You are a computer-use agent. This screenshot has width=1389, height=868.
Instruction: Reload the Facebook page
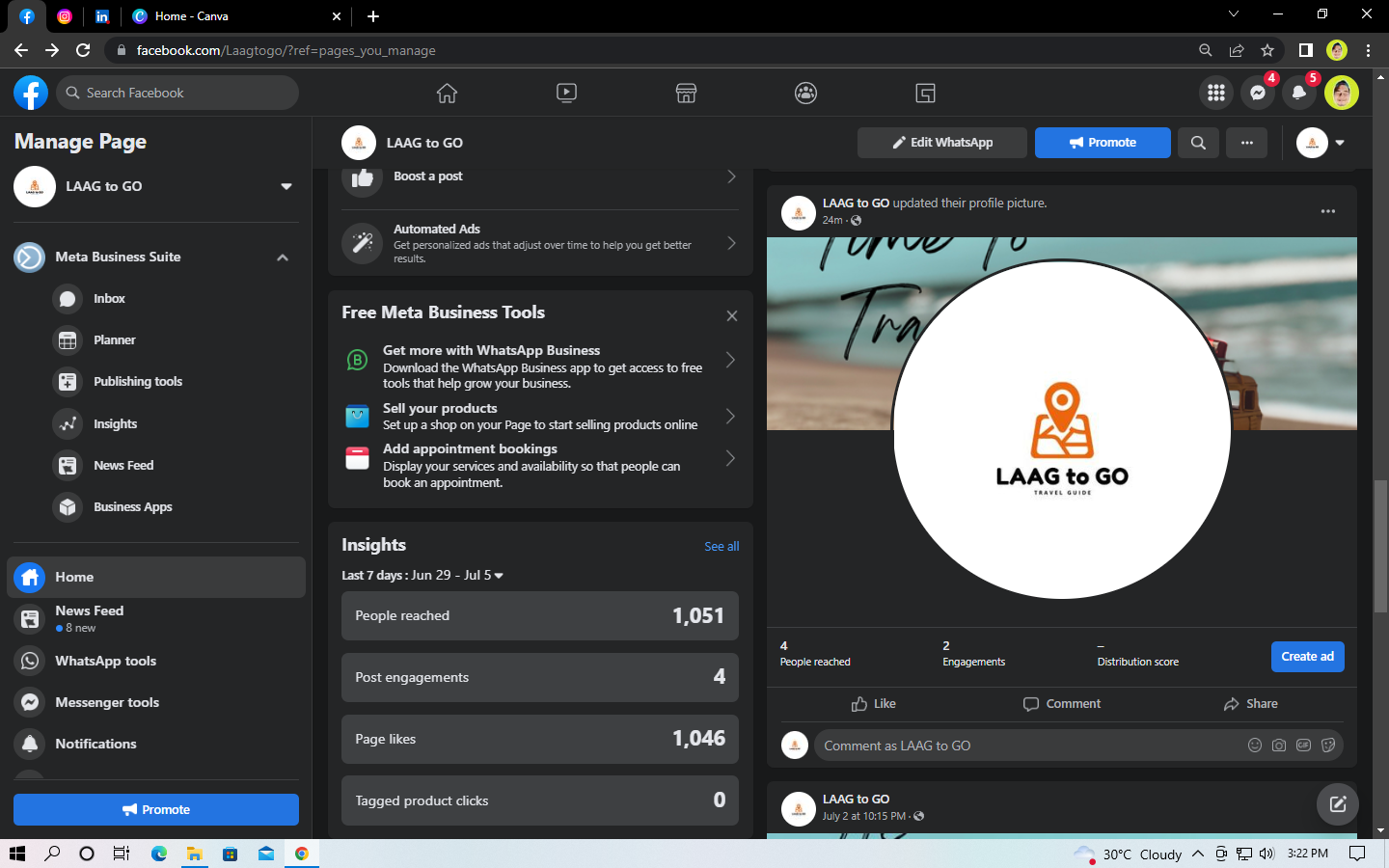(83, 50)
